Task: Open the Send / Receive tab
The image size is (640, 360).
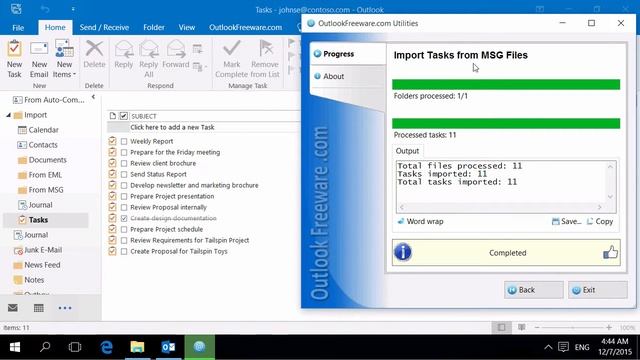Action: click(104, 27)
